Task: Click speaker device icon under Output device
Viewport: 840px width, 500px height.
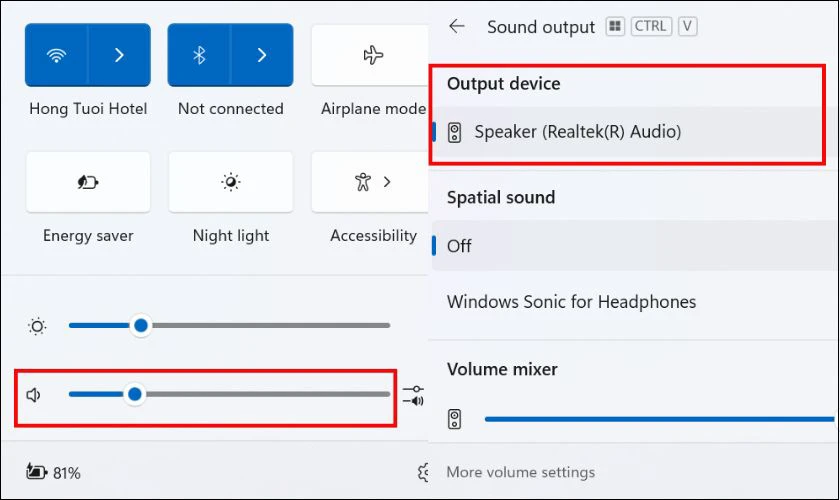Action: click(454, 132)
